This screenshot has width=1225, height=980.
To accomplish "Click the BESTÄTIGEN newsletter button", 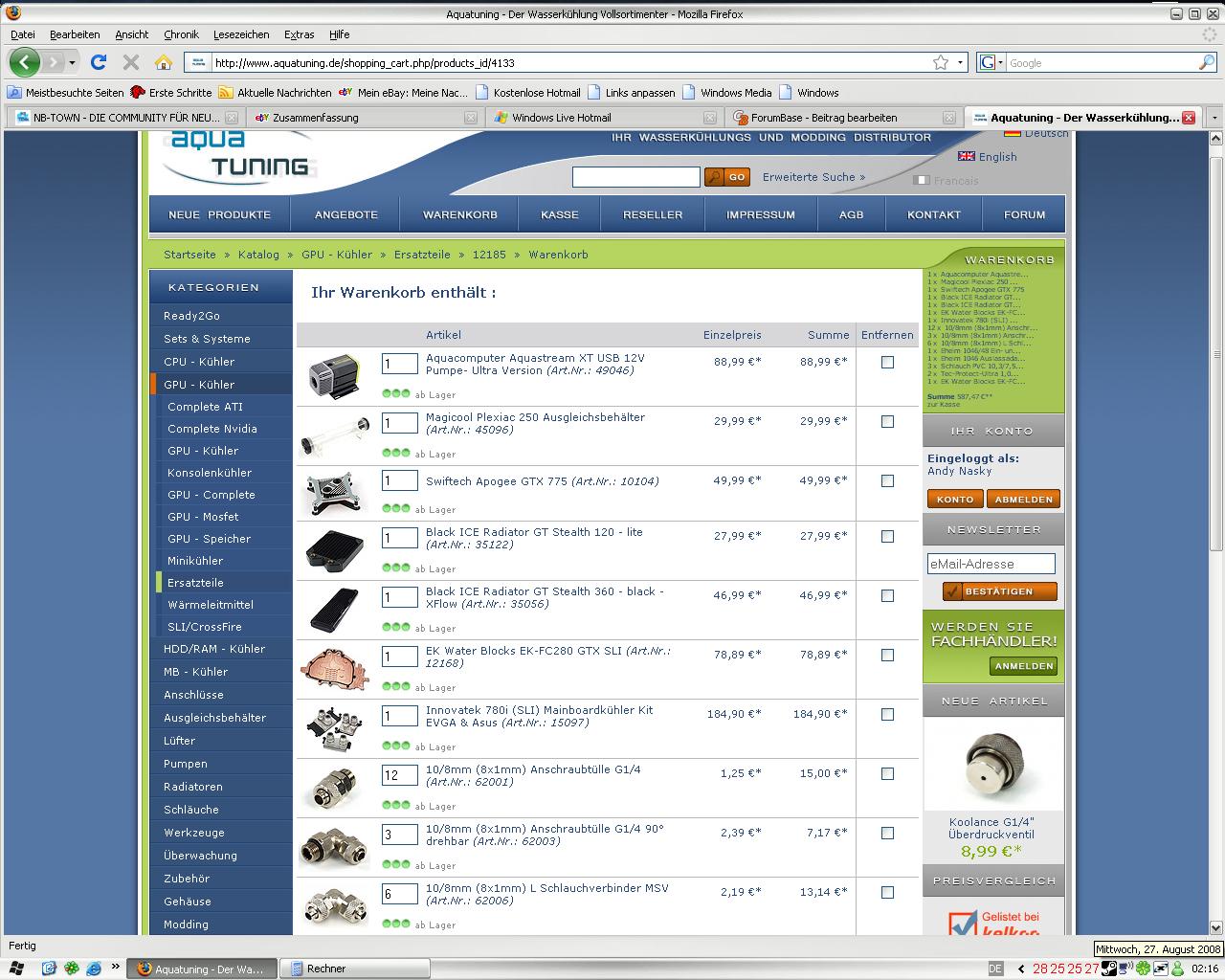I will [x=999, y=591].
